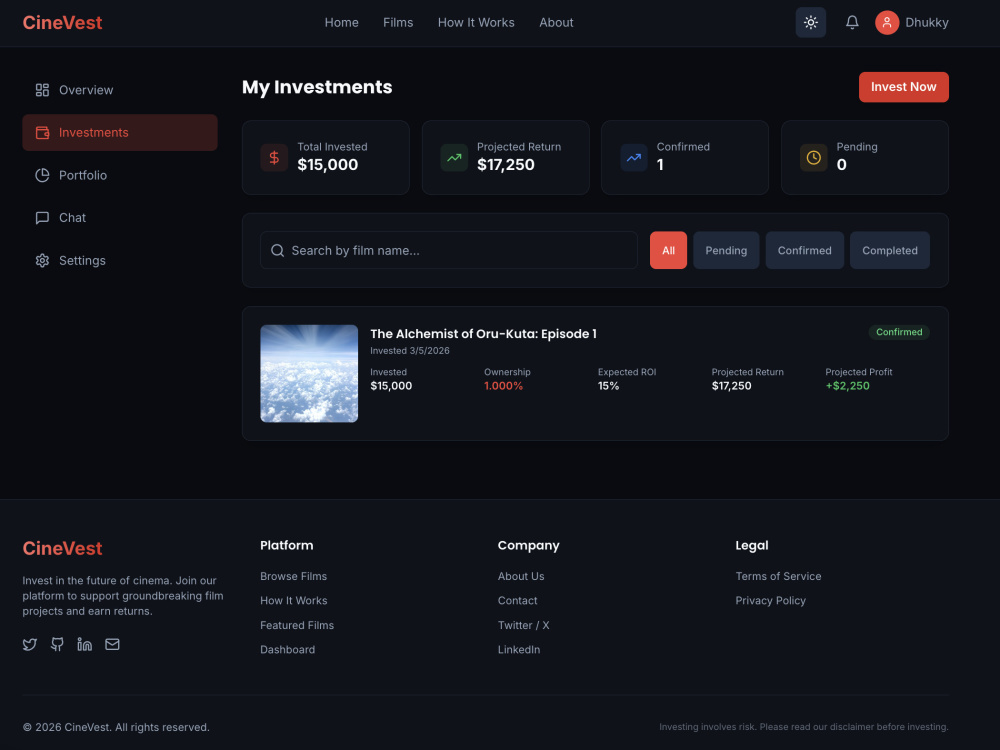Open Dashboard footer link

click(288, 649)
